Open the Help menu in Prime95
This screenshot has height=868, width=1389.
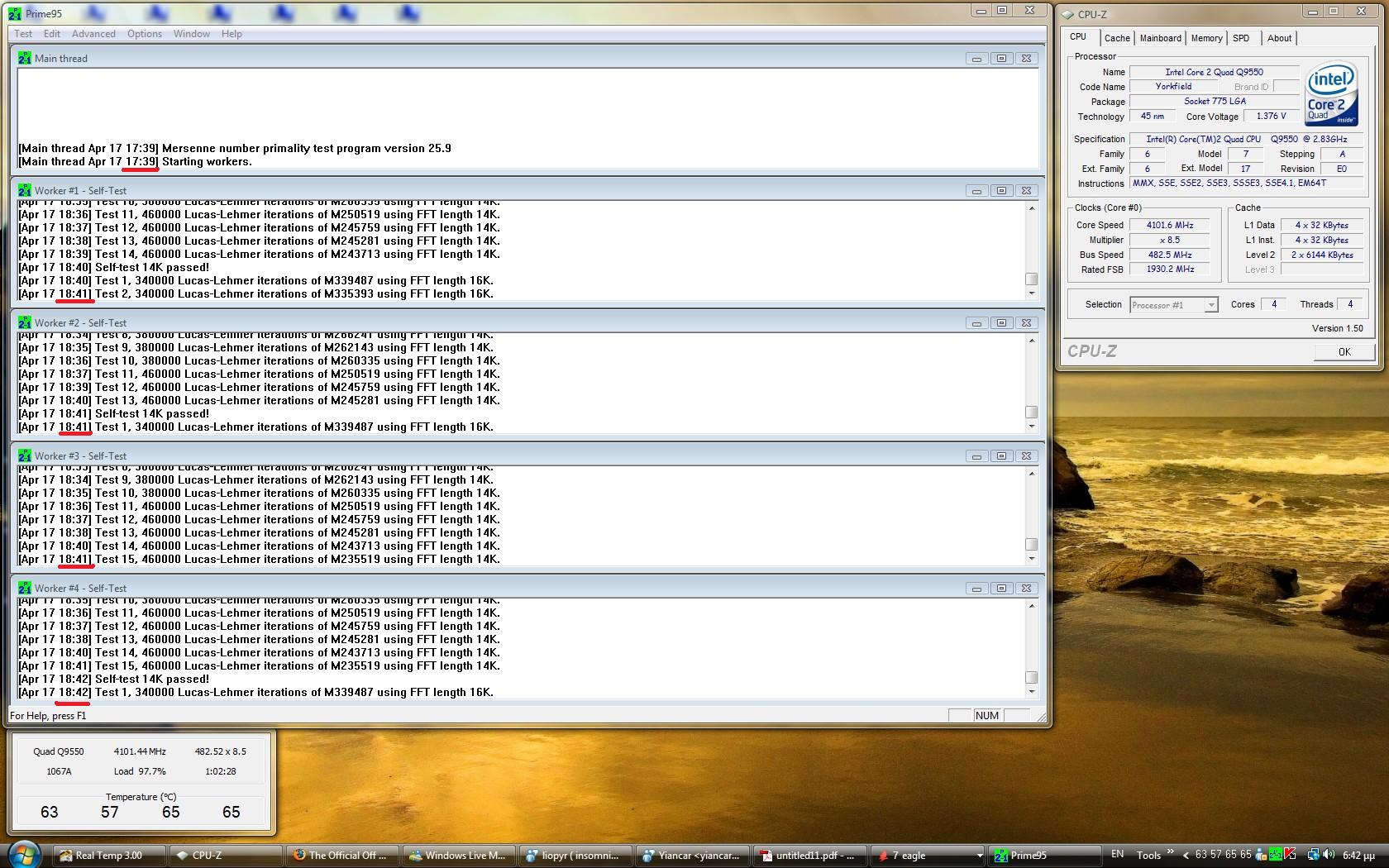231,34
